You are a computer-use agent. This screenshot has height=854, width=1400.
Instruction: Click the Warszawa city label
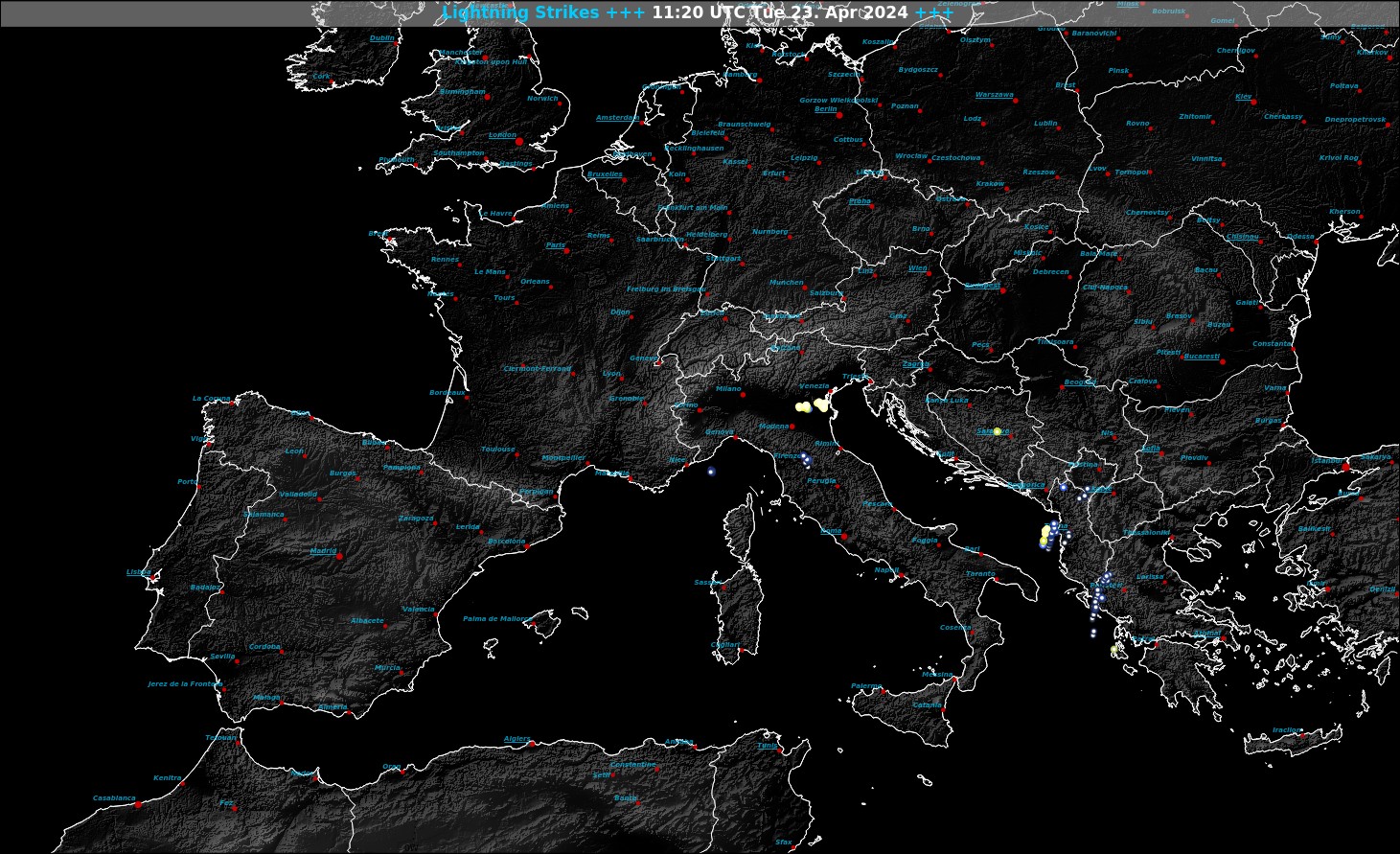994,95
